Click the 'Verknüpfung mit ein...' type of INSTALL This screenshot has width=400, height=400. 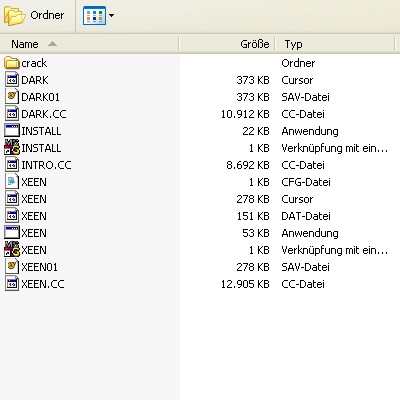[334, 148]
